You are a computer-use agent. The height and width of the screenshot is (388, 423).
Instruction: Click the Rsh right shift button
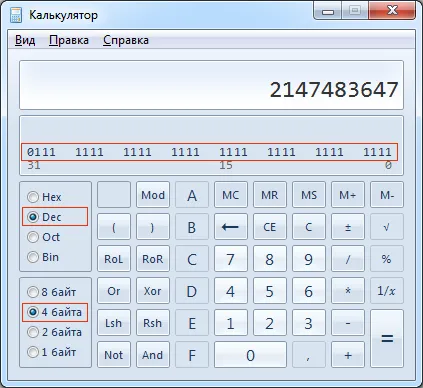tap(153, 323)
